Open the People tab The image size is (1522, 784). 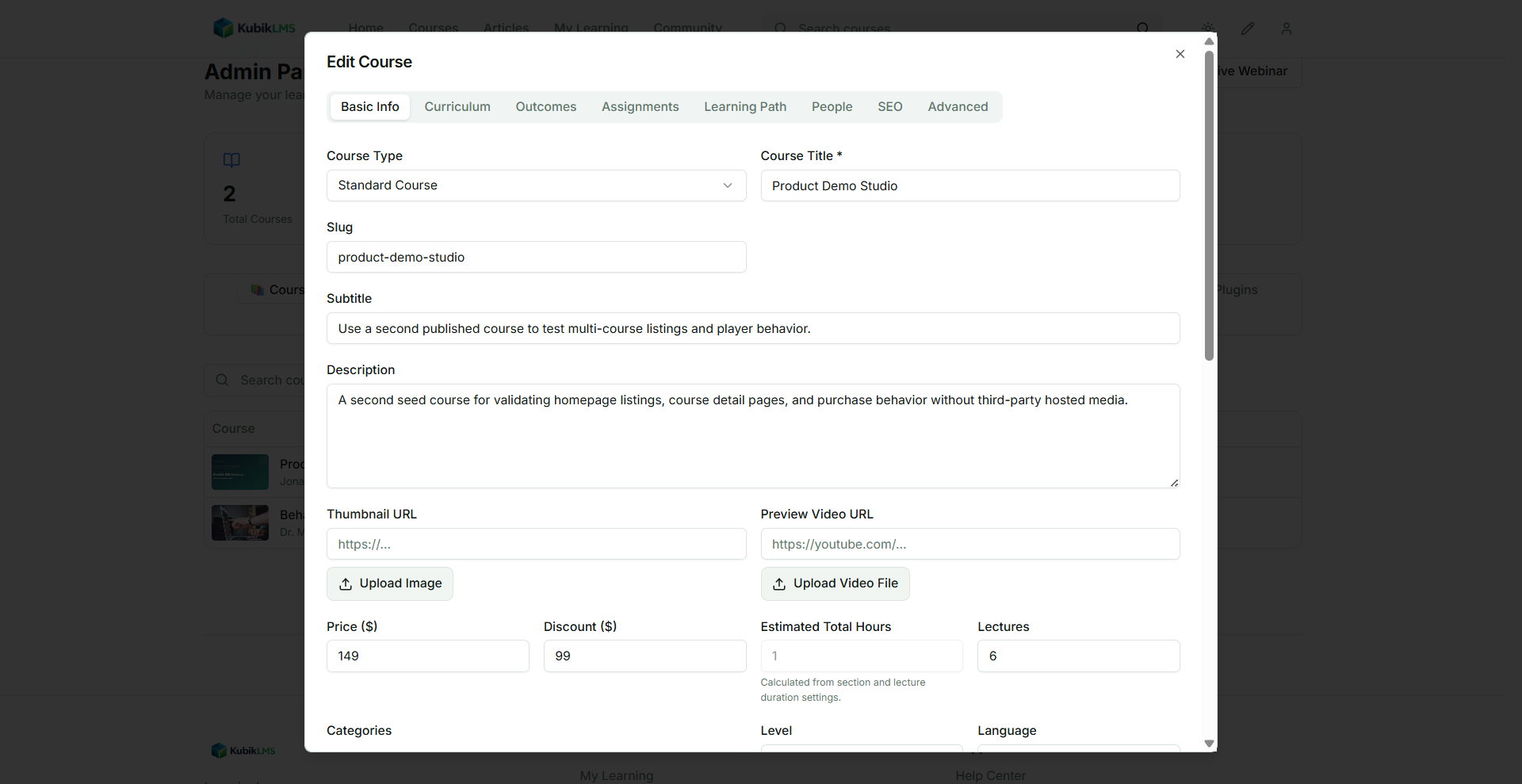point(832,107)
